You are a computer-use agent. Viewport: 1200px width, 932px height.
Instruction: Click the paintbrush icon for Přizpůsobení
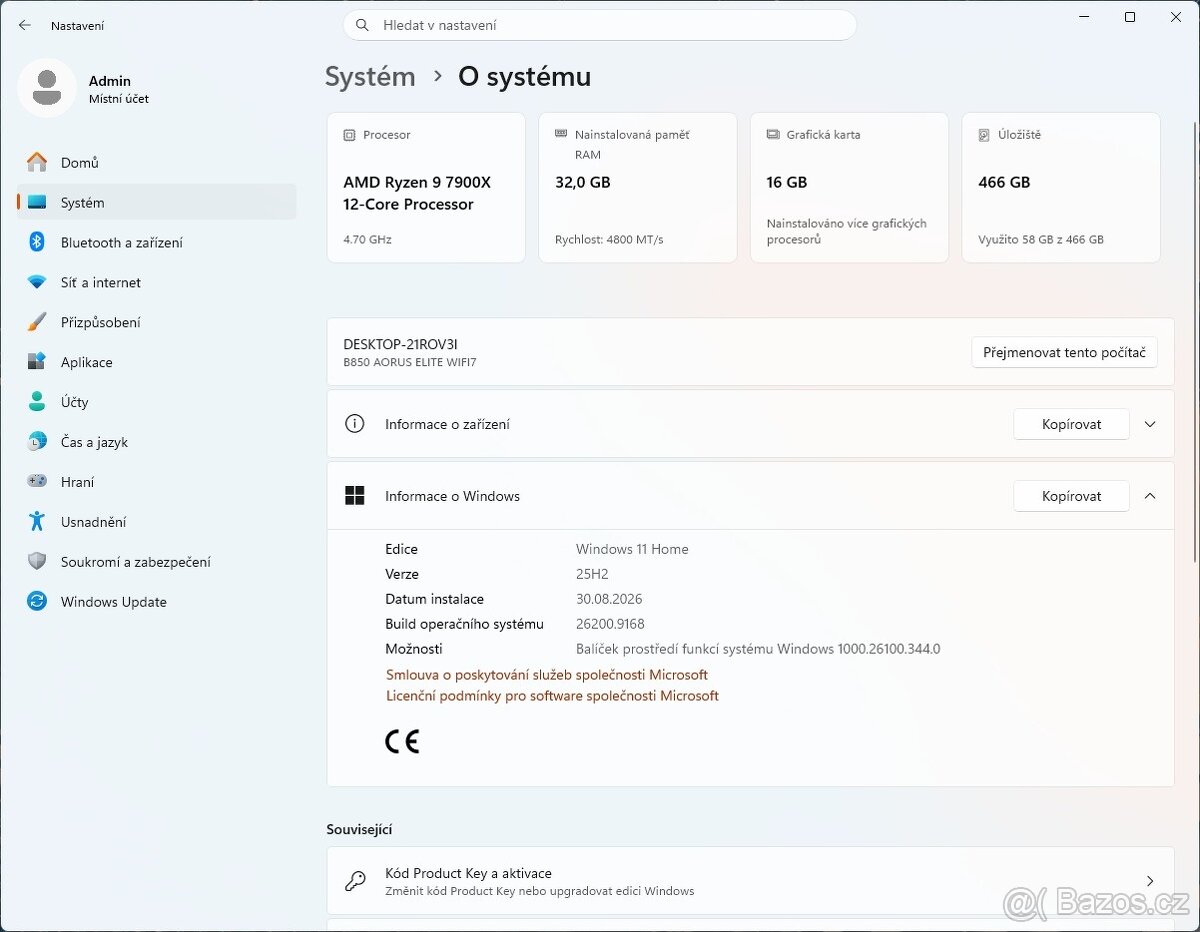click(37, 322)
